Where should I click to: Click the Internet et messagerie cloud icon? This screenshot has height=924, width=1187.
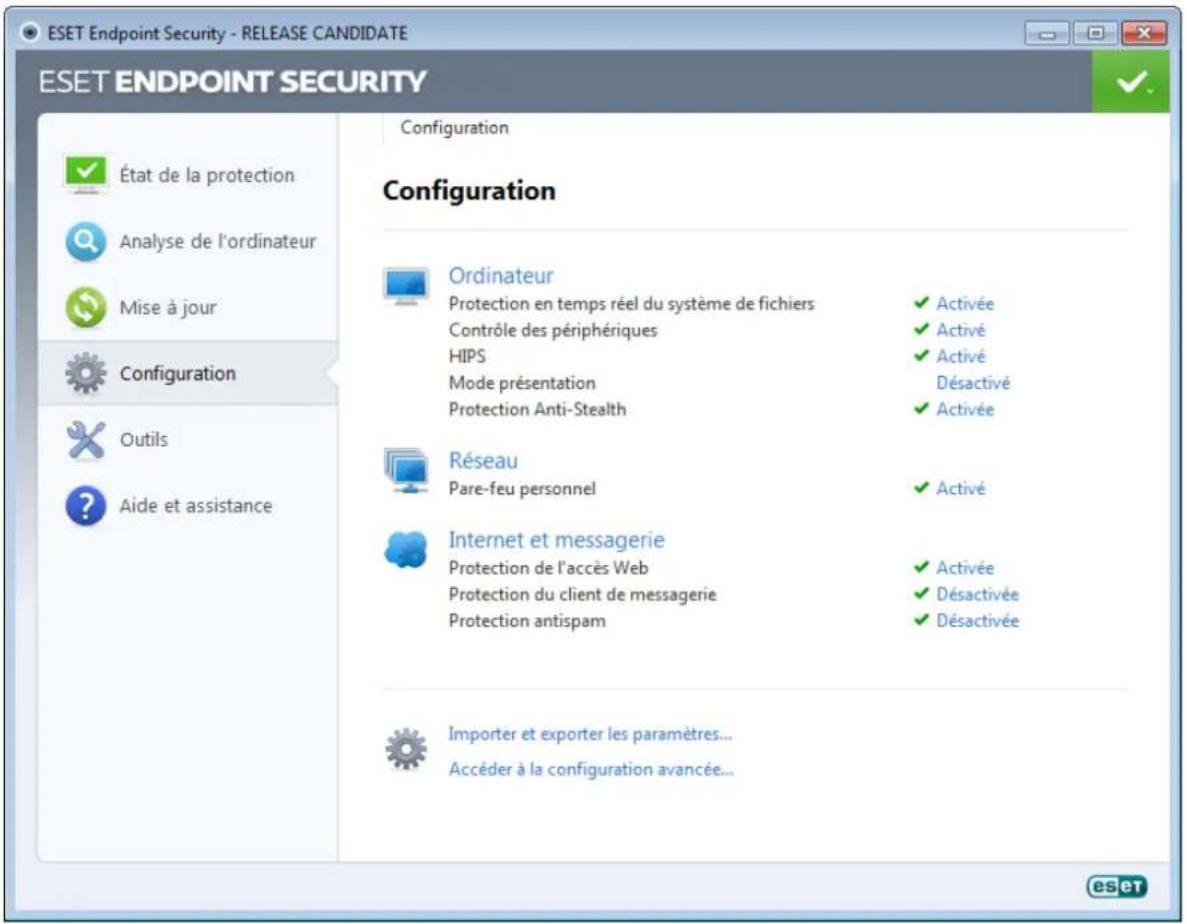[x=407, y=549]
